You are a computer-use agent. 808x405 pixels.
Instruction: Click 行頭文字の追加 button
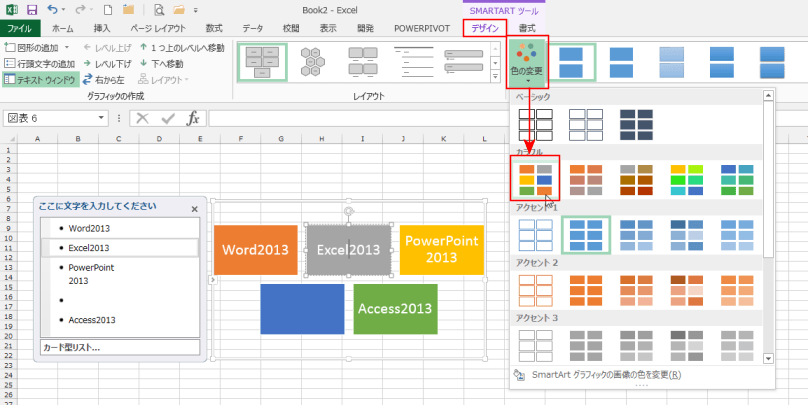39,64
